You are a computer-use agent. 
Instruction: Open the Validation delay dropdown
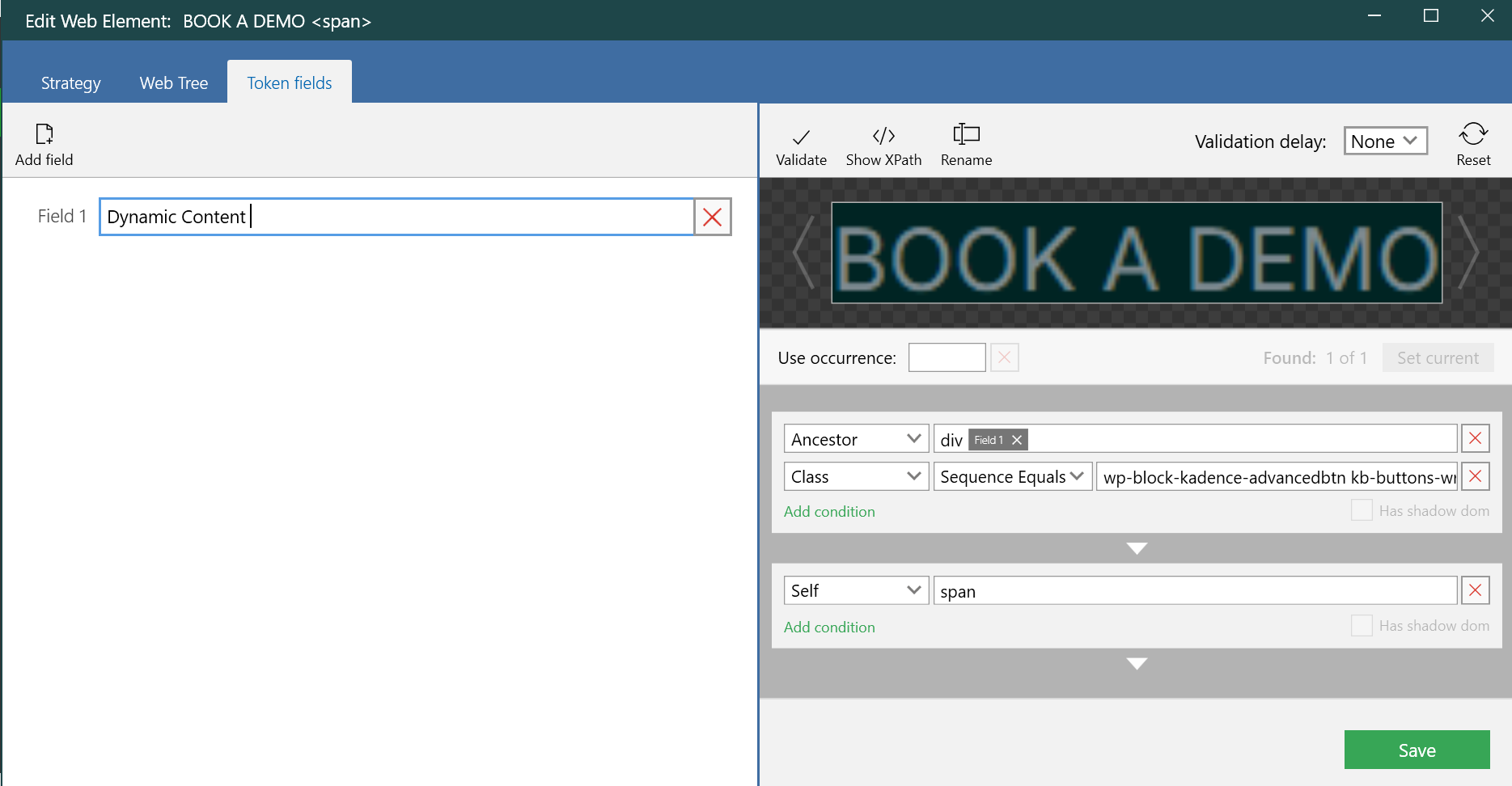(x=1385, y=141)
